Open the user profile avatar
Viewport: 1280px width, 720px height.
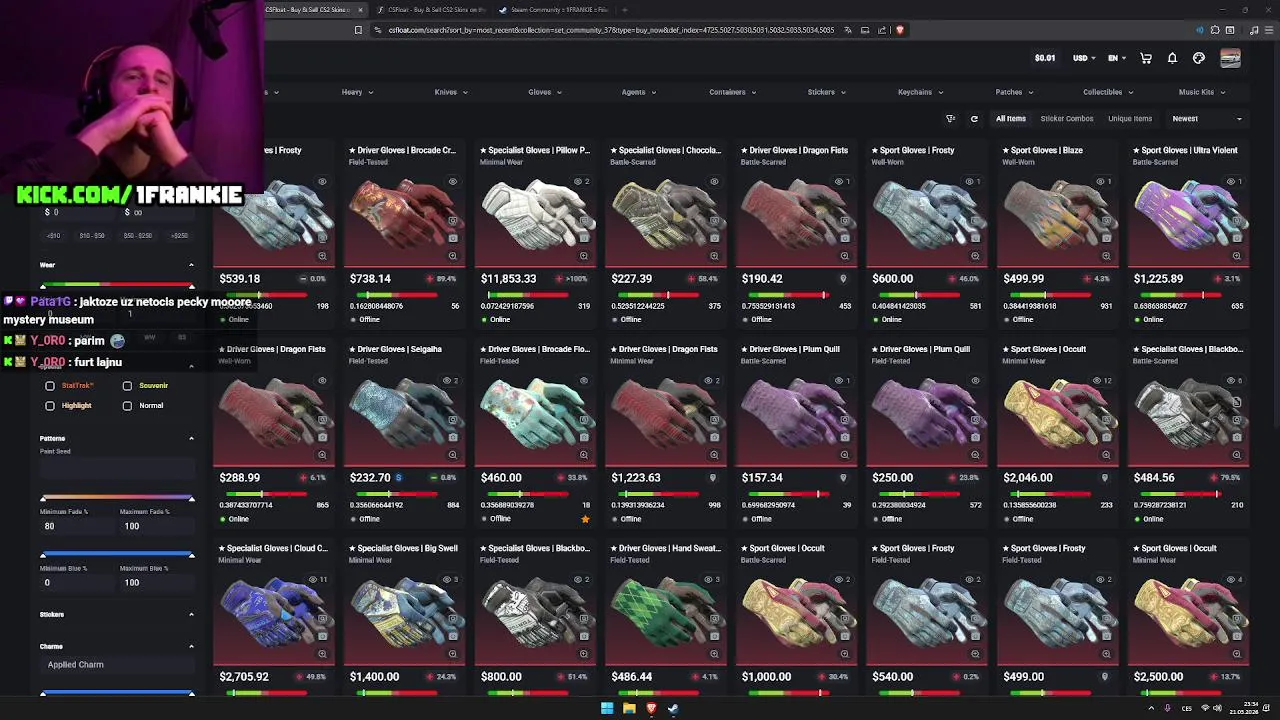(1230, 58)
